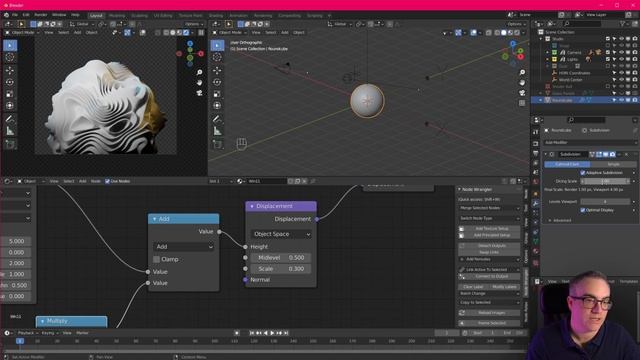Screen dimensions: 640x360
Task: Select the Move tool in right viewport
Action: coord(217,71)
